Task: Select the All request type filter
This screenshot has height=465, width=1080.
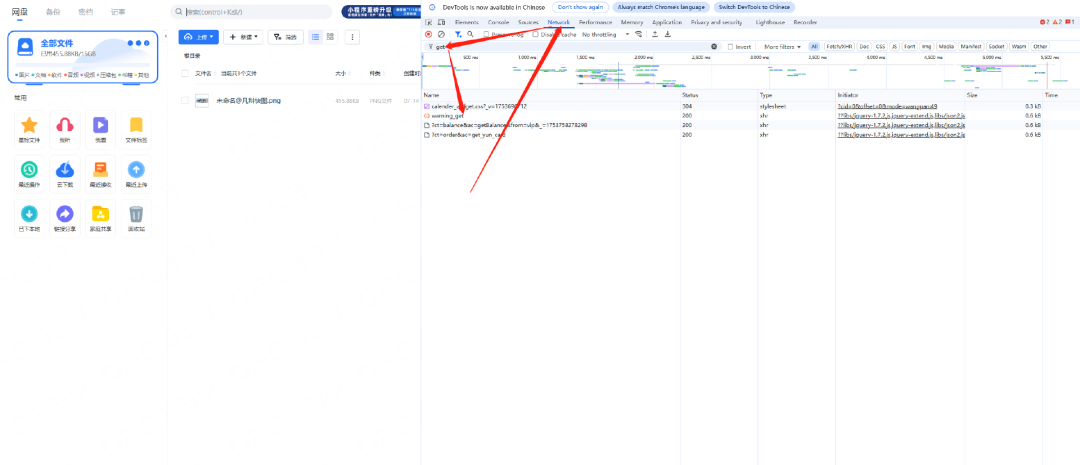Action: 815,47
